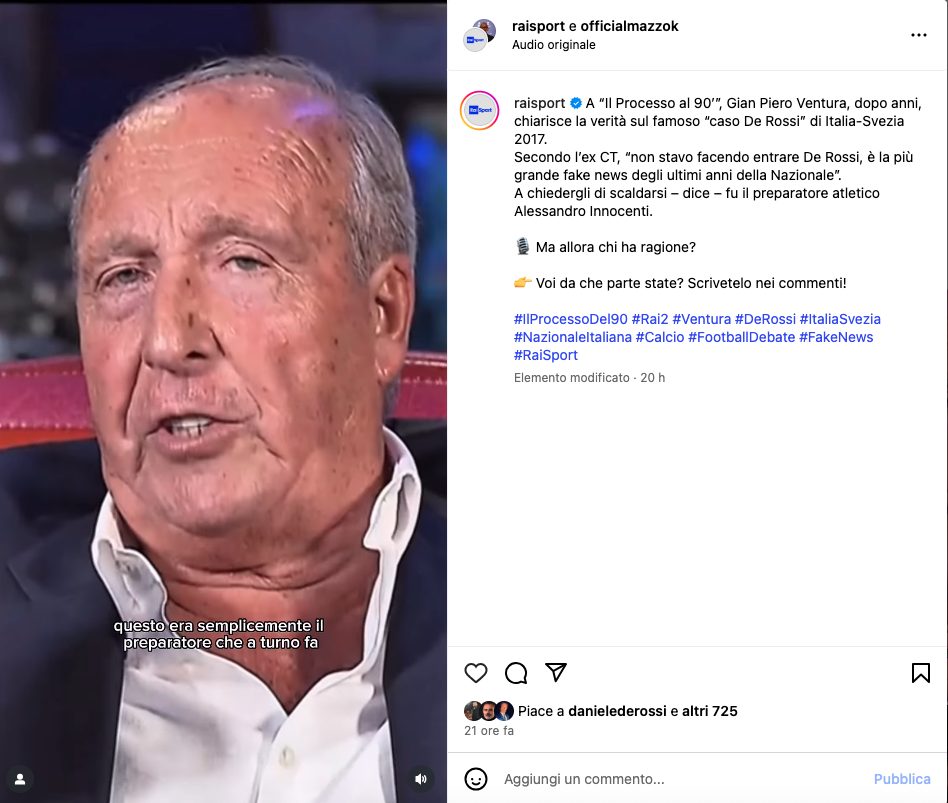Open the three-dot more options menu
The width and height of the screenshot is (948, 803).
click(x=918, y=35)
